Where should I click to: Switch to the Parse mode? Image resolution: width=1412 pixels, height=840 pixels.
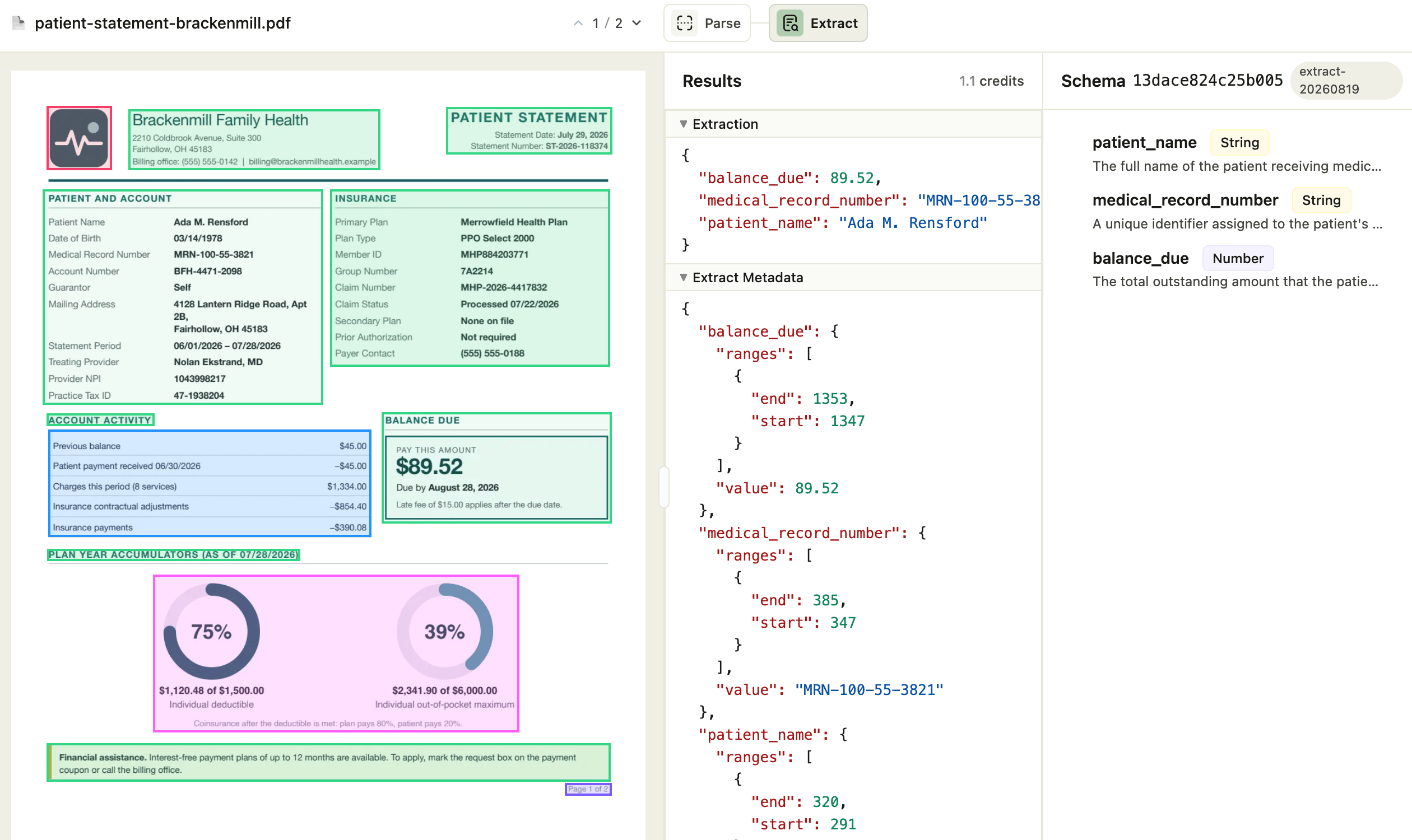tap(707, 23)
